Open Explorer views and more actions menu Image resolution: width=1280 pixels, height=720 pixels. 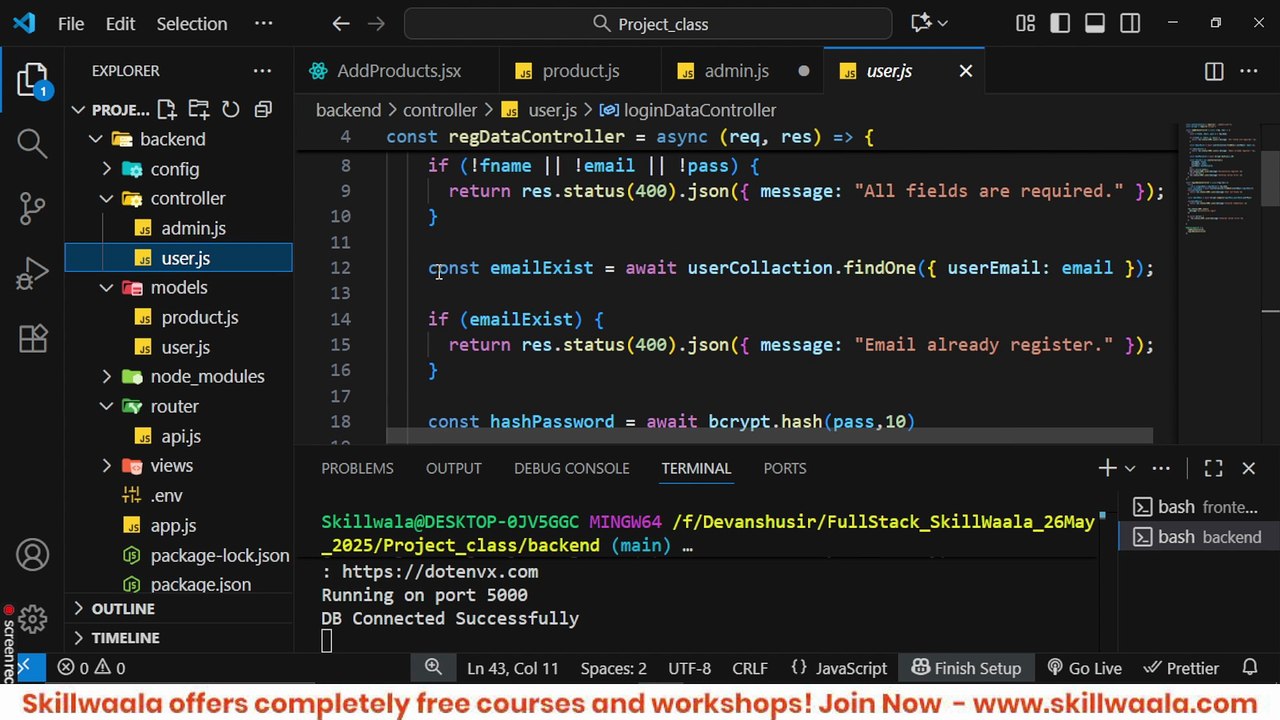(262, 71)
